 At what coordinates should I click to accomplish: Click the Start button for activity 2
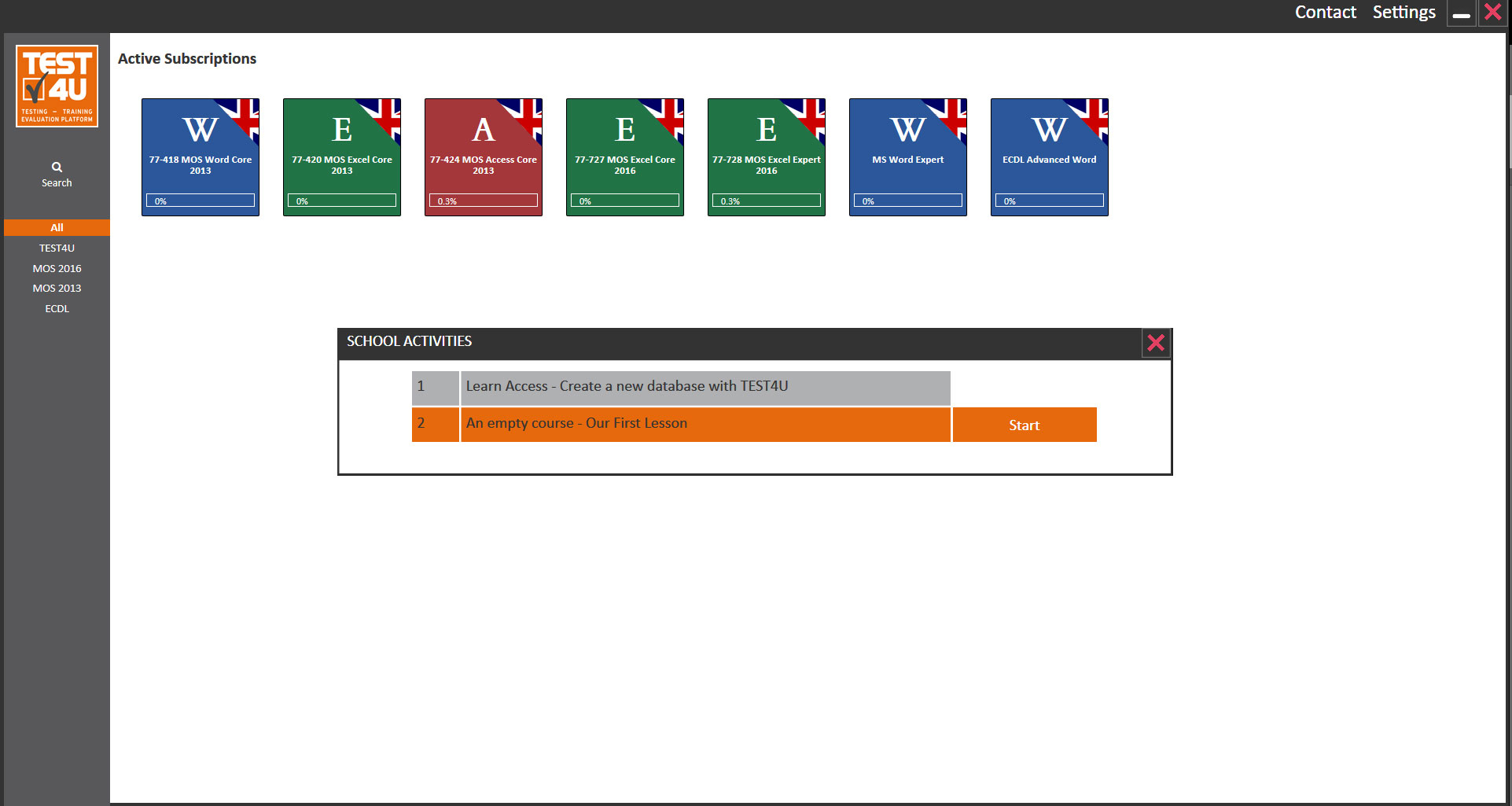1025,425
